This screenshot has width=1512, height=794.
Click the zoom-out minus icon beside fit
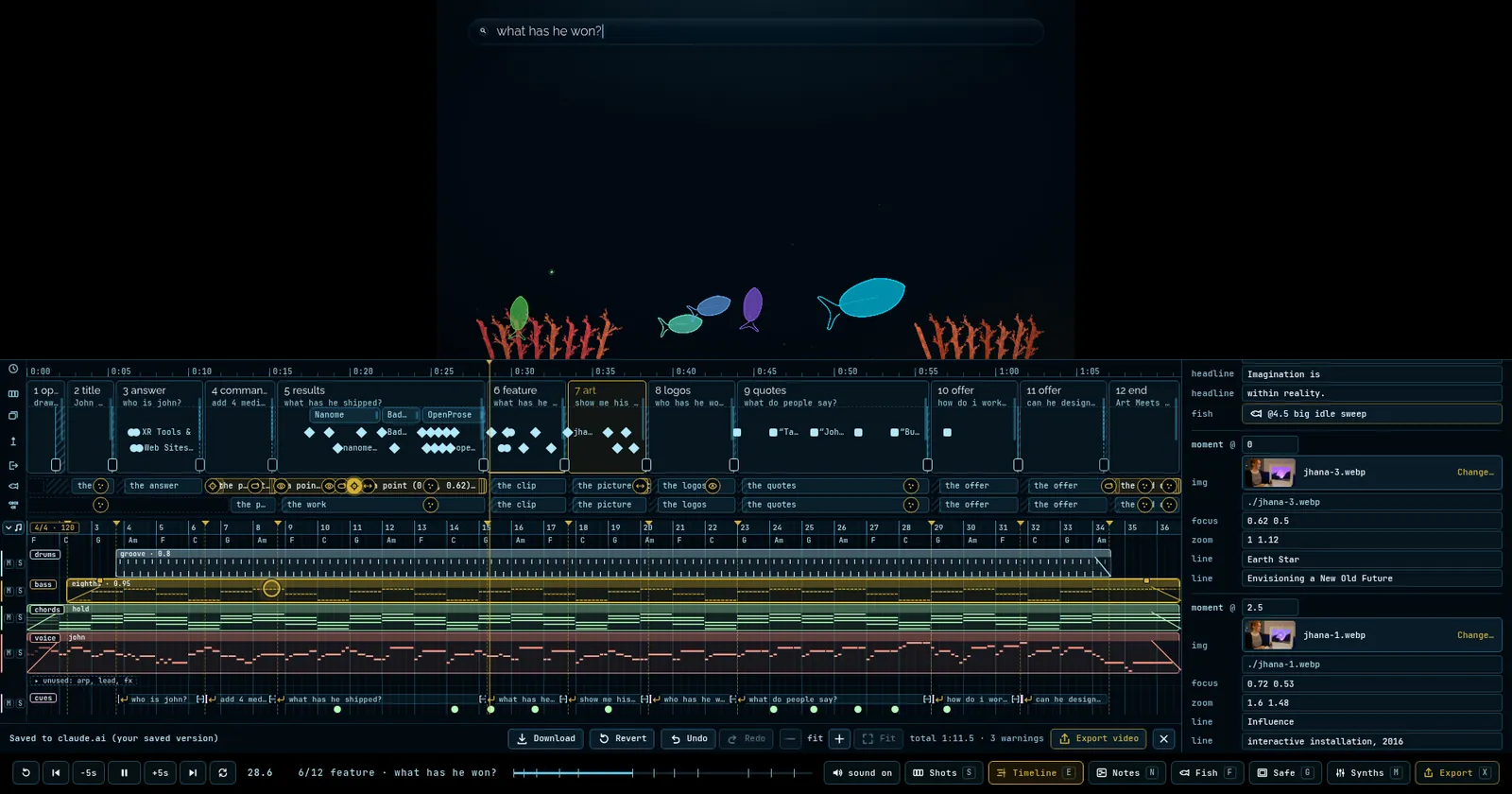pos(791,738)
